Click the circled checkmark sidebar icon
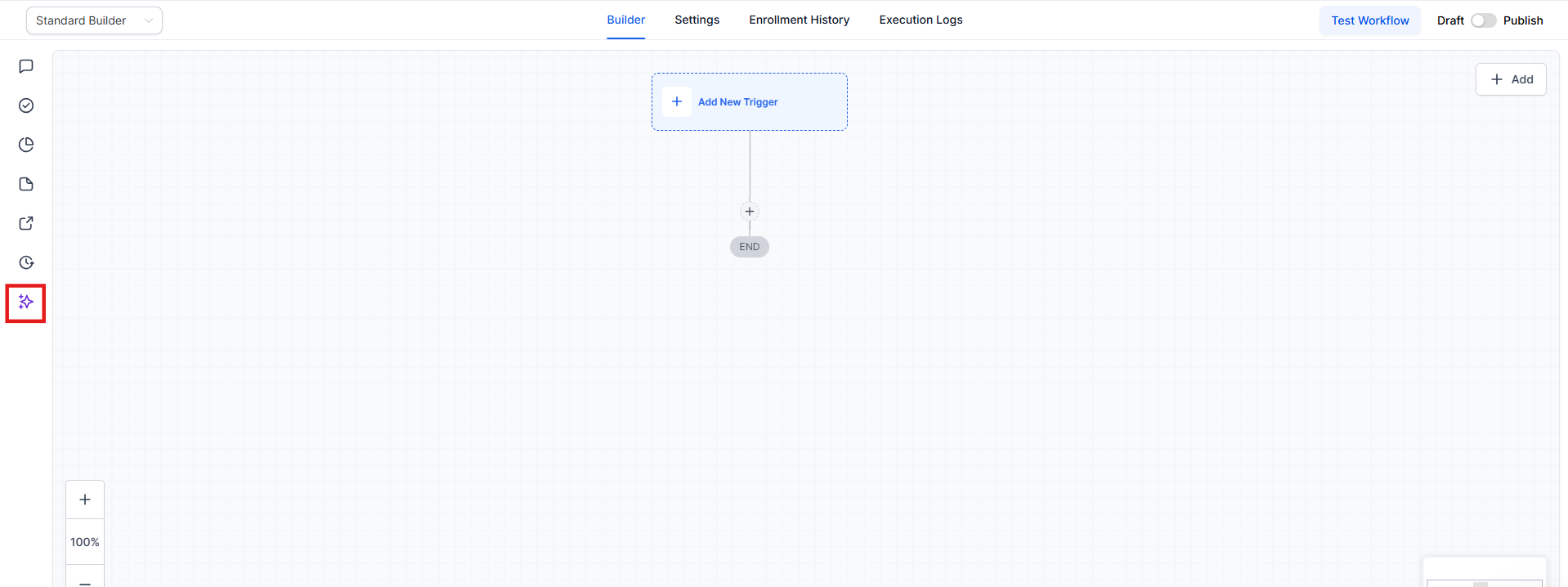 point(26,105)
